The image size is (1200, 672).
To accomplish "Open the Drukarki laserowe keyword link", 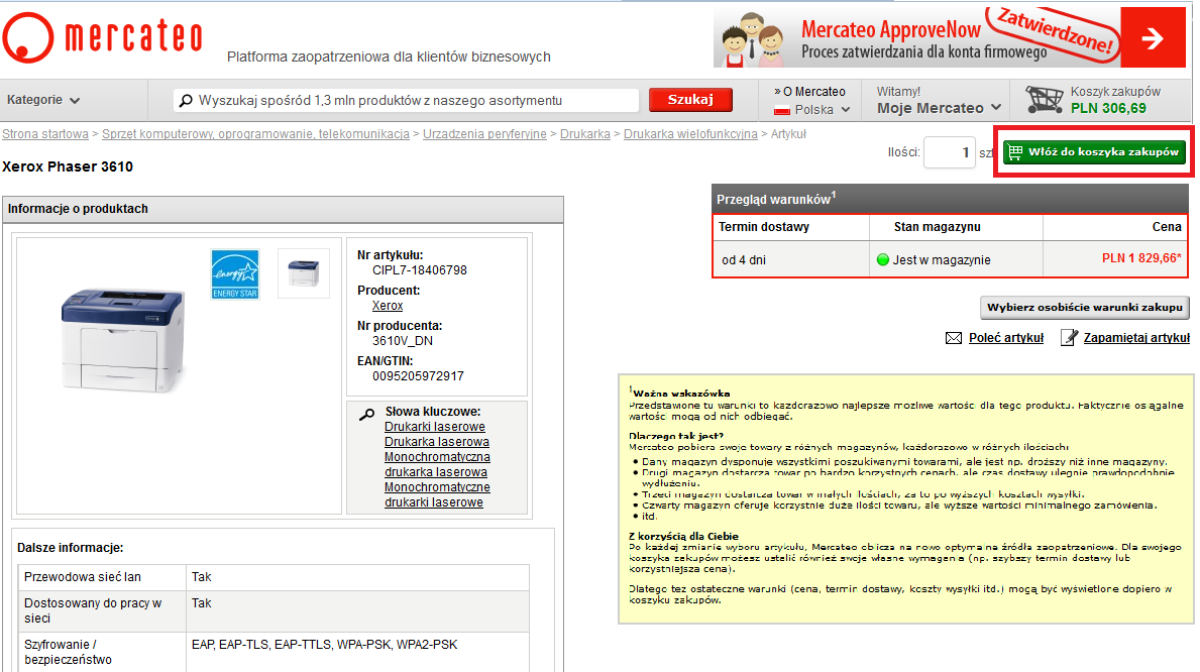I will click(435, 427).
